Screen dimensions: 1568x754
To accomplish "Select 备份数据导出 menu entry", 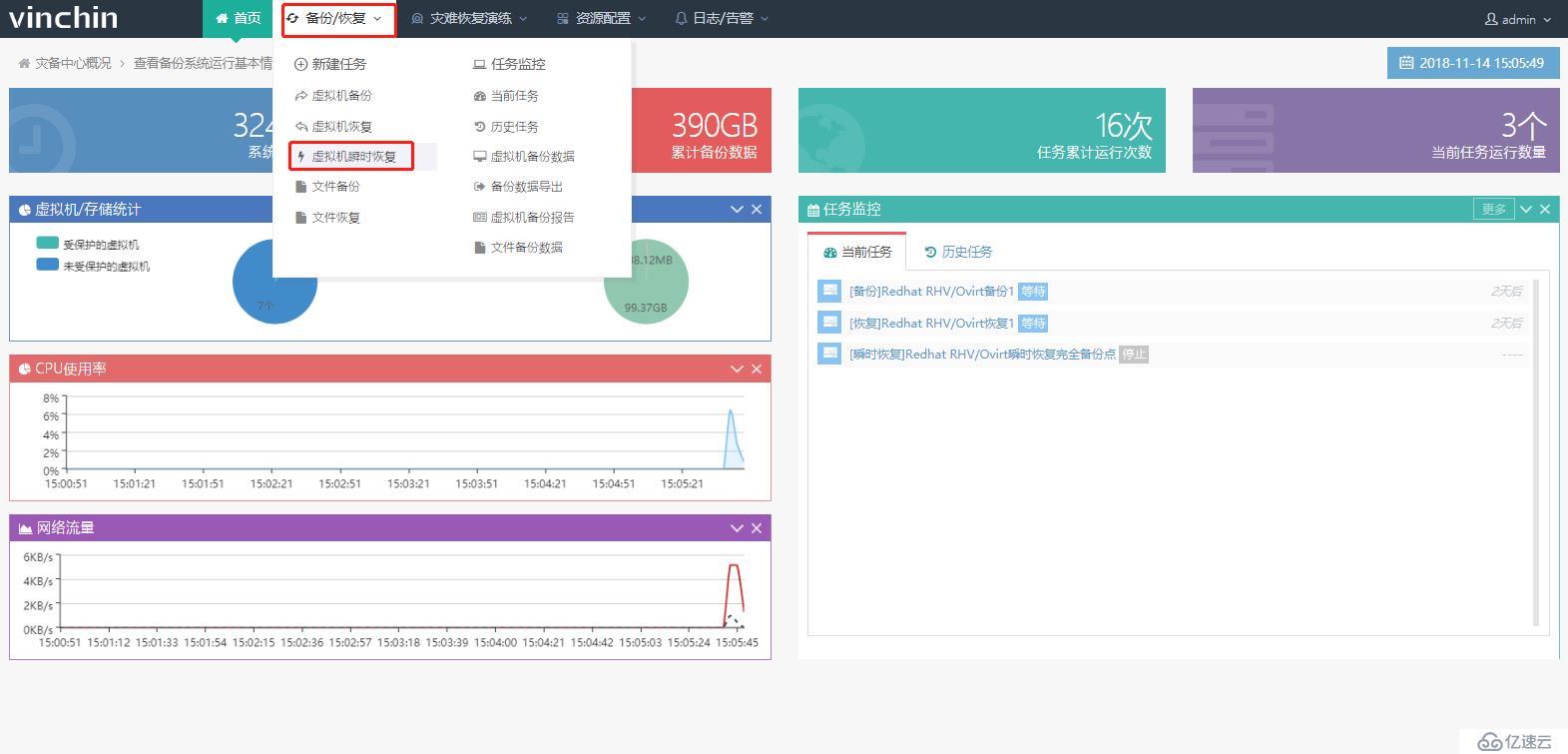I will [x=518, y=187].
